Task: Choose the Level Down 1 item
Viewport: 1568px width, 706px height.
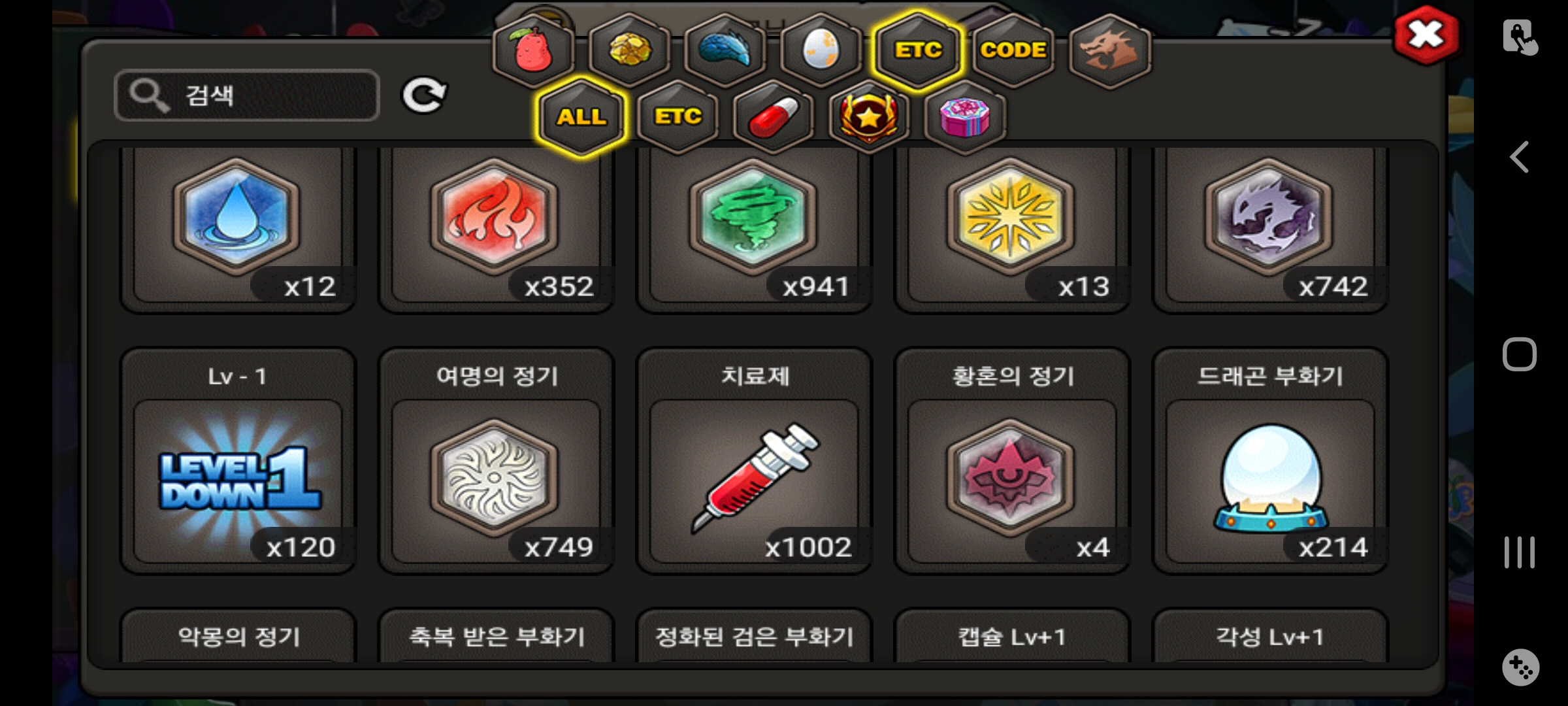Action: tap(238, 461)
